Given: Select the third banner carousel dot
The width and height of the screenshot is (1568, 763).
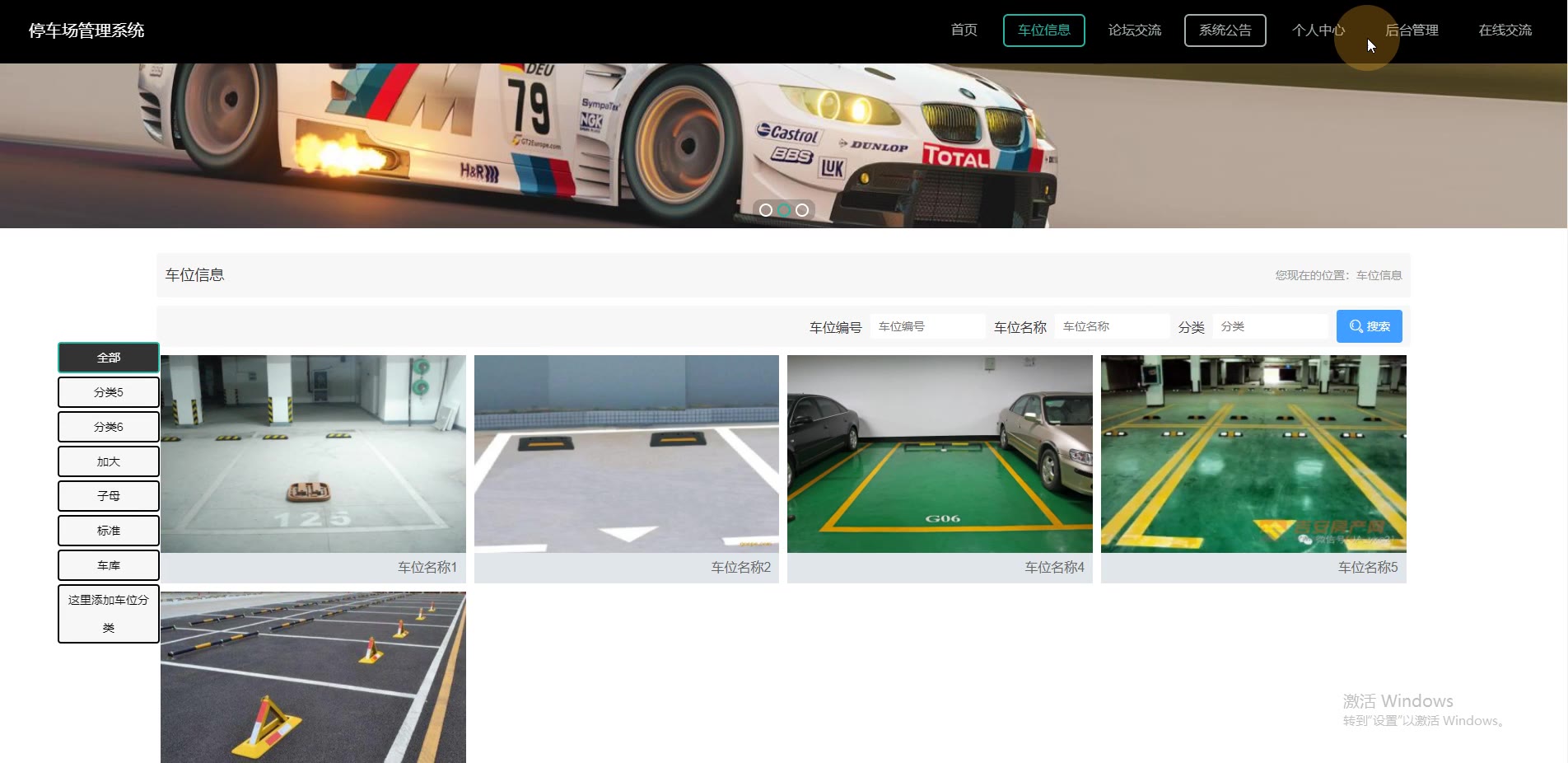Looking at the screenshot, I should [x=802, y=210].
